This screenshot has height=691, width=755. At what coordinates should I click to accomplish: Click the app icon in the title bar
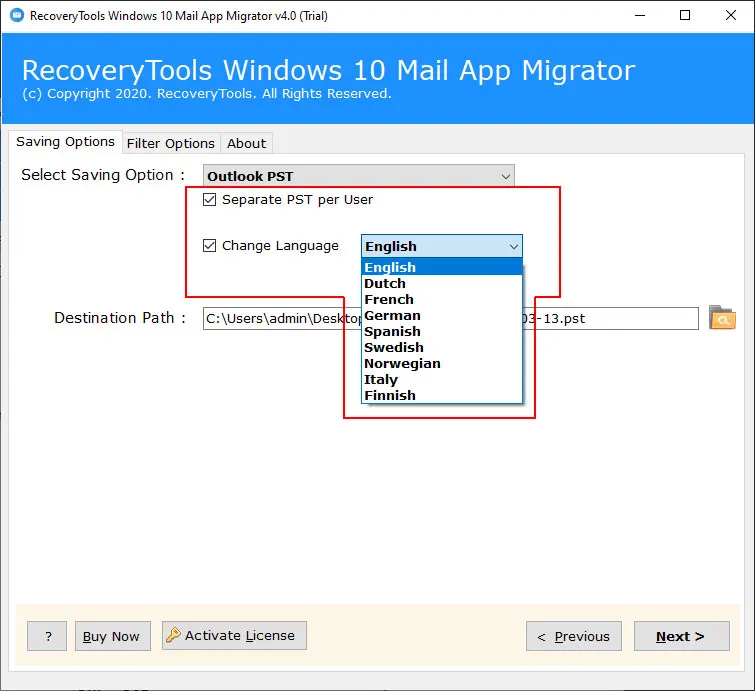tap(15, 15)
